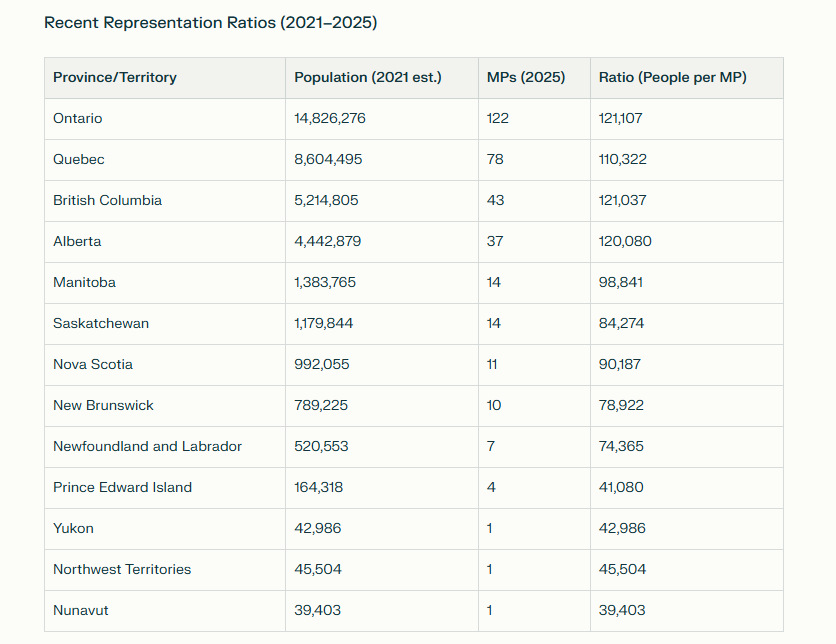Select the 'Yukon' row label
The width and height of the screenshot is (836, 644).
(73, 529)
